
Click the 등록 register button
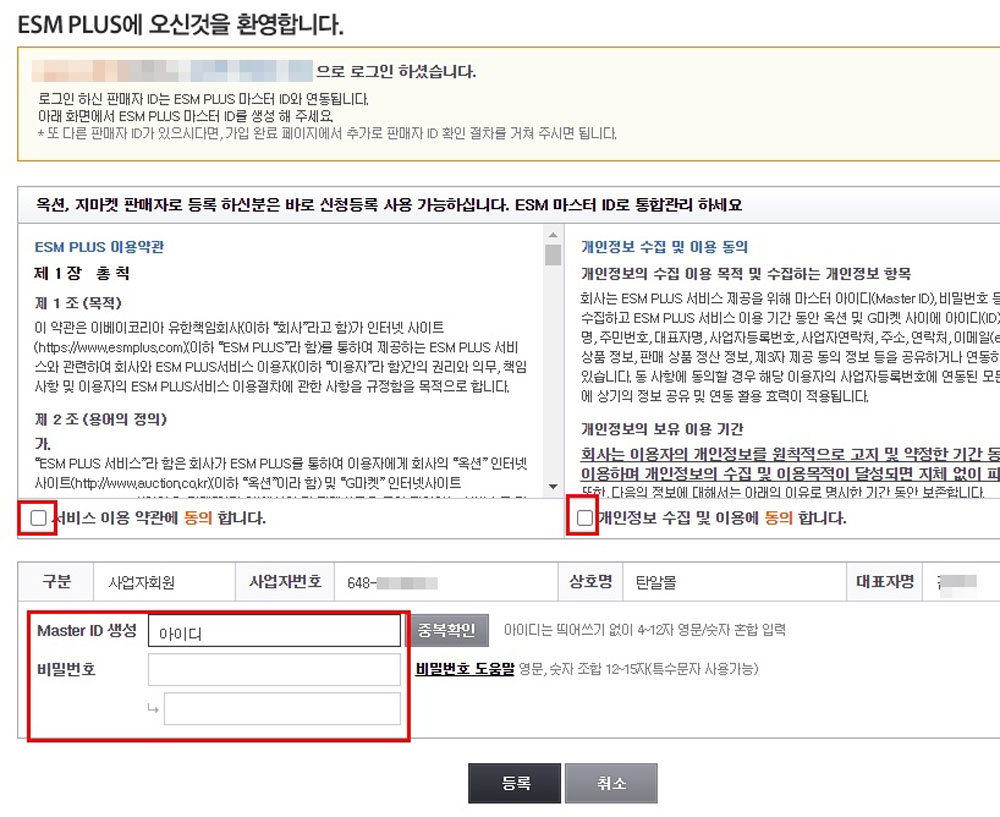[x=515, y=783]
